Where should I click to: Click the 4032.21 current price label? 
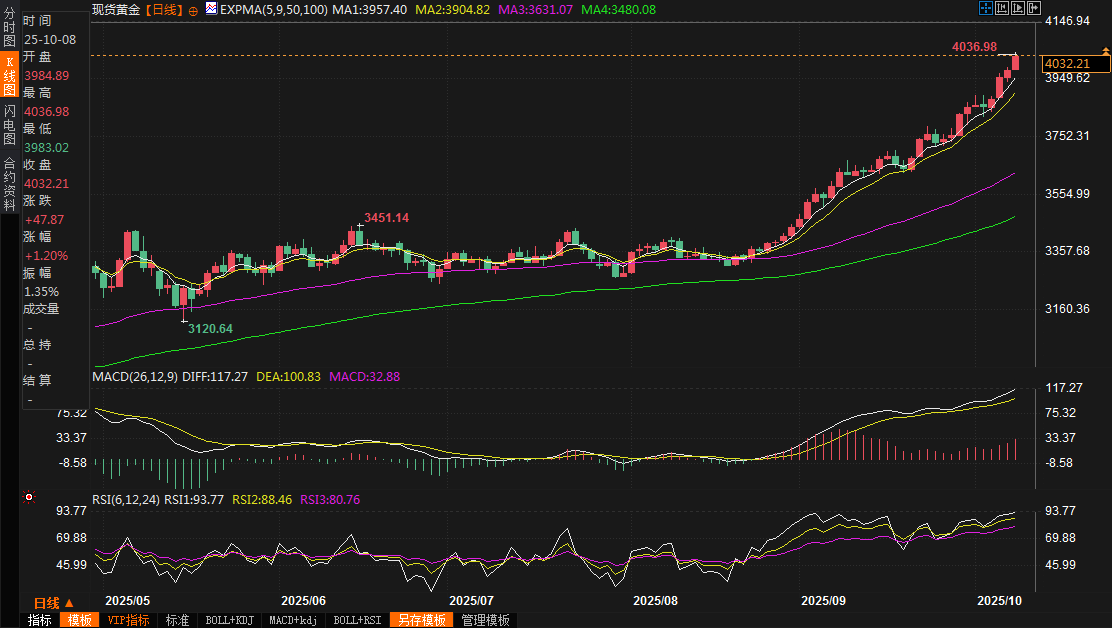pos(1075,64)
